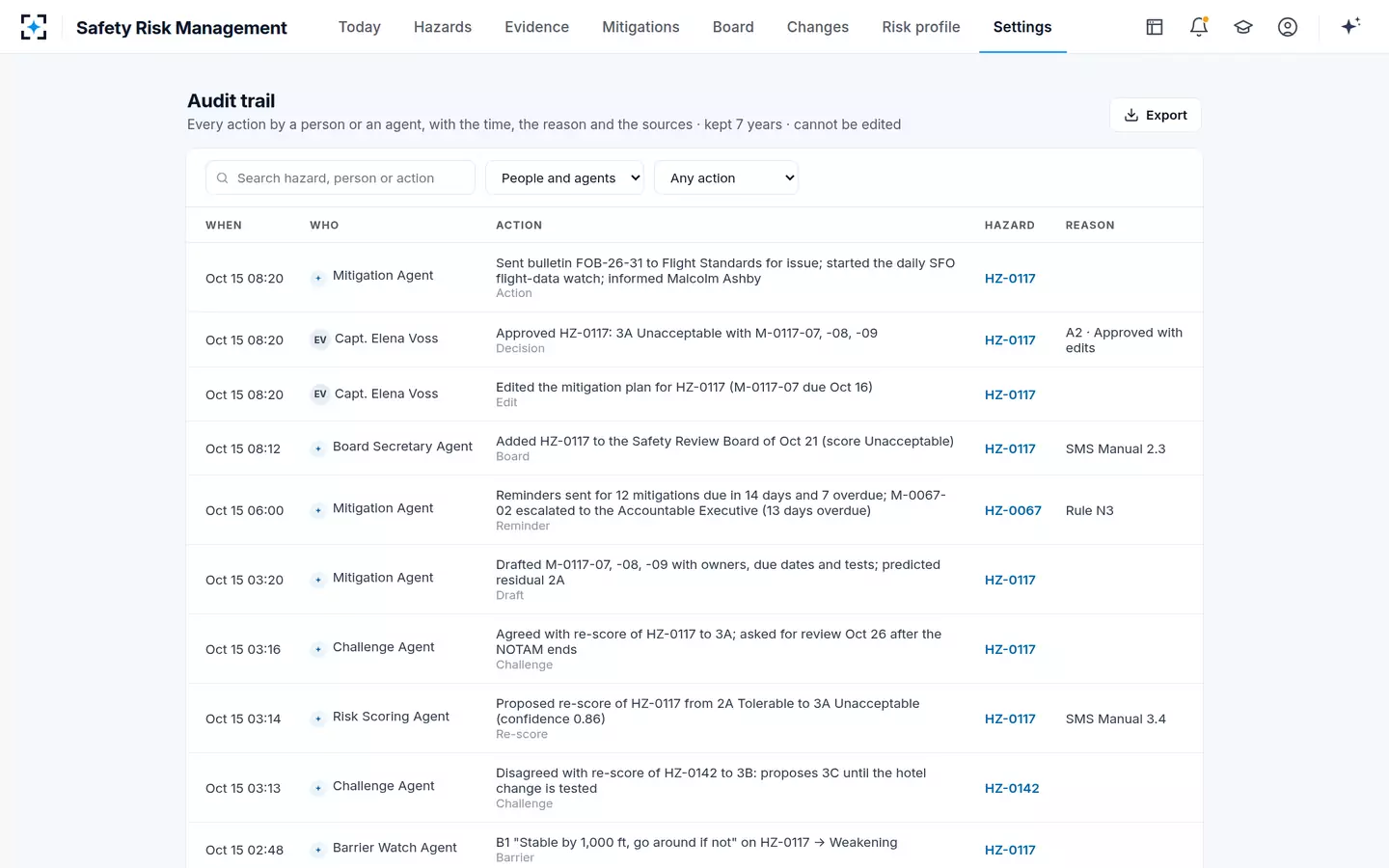Click the Mitigation Agent icon at 03:20
This screenshot has width=1389, height=868.
click(x=318, y=580)
